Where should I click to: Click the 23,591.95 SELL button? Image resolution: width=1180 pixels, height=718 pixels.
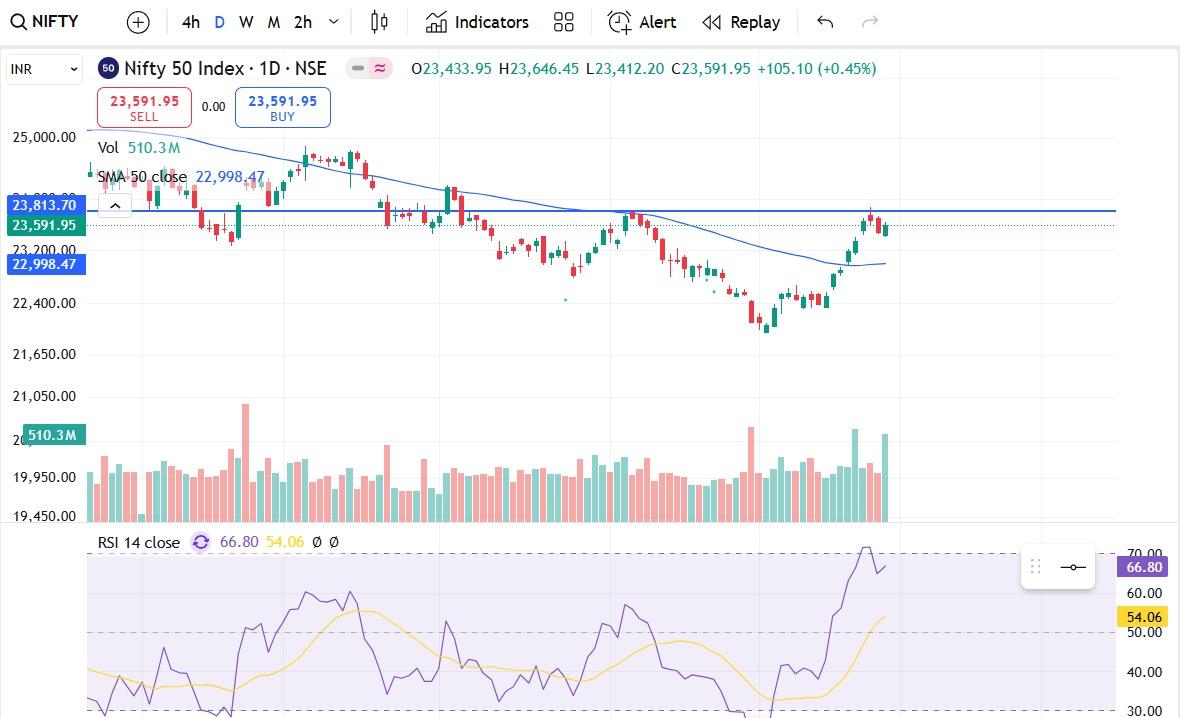144,108
